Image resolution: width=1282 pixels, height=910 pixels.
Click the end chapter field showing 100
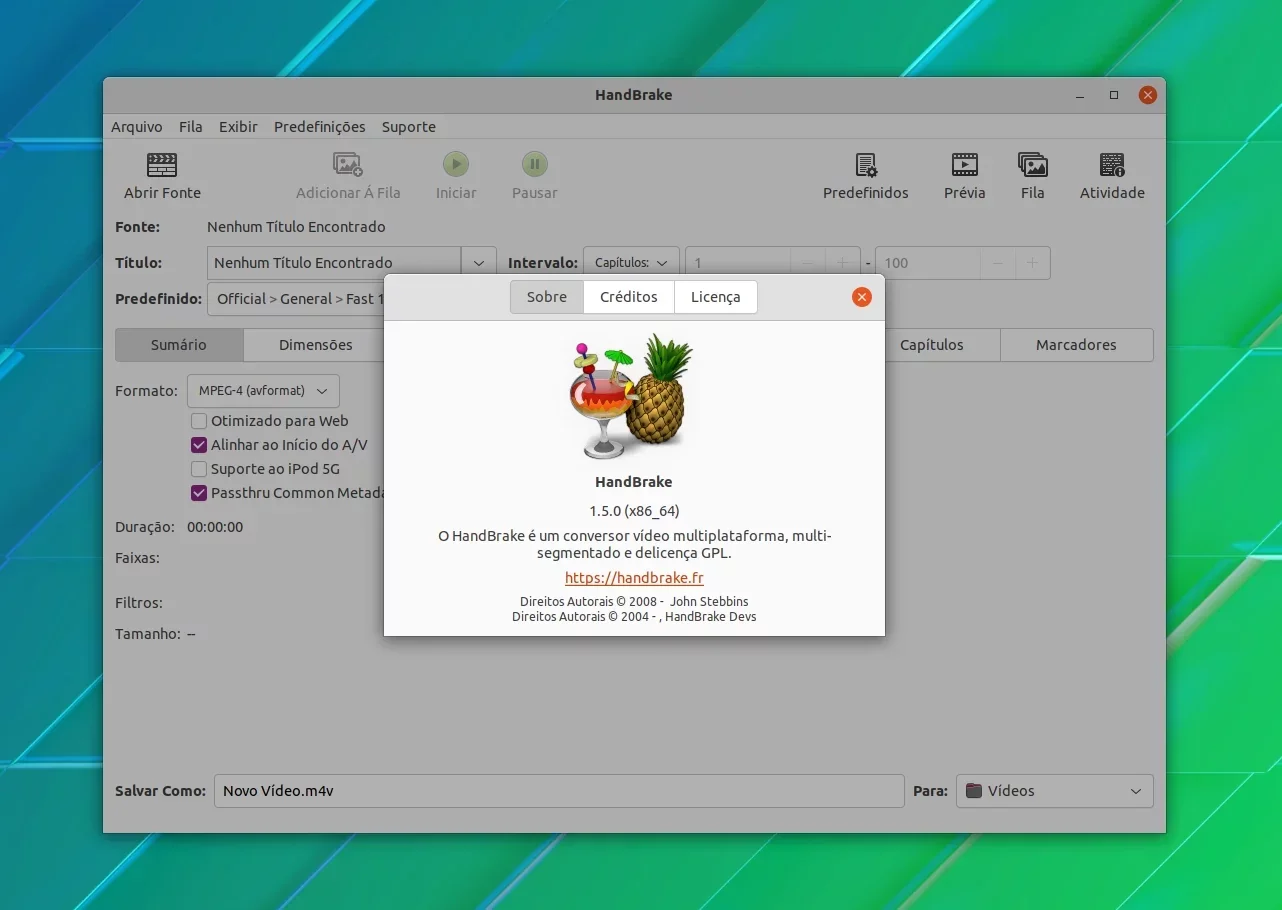coord(928,263)
